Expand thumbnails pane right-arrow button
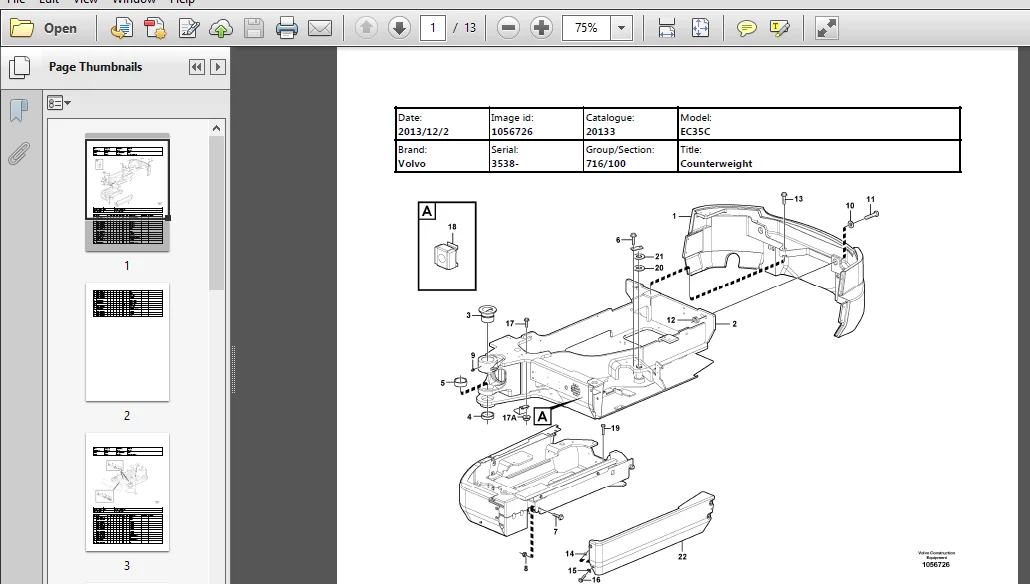 (218, 67)
